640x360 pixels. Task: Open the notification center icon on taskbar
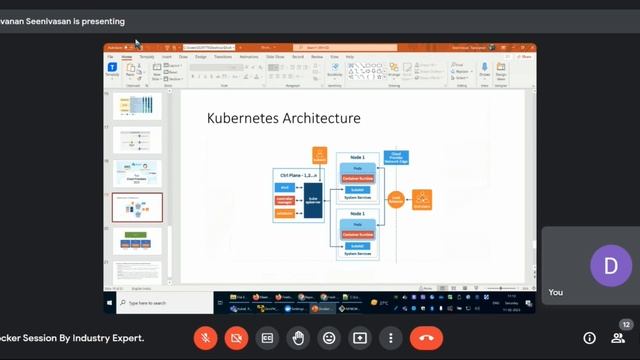529,303
